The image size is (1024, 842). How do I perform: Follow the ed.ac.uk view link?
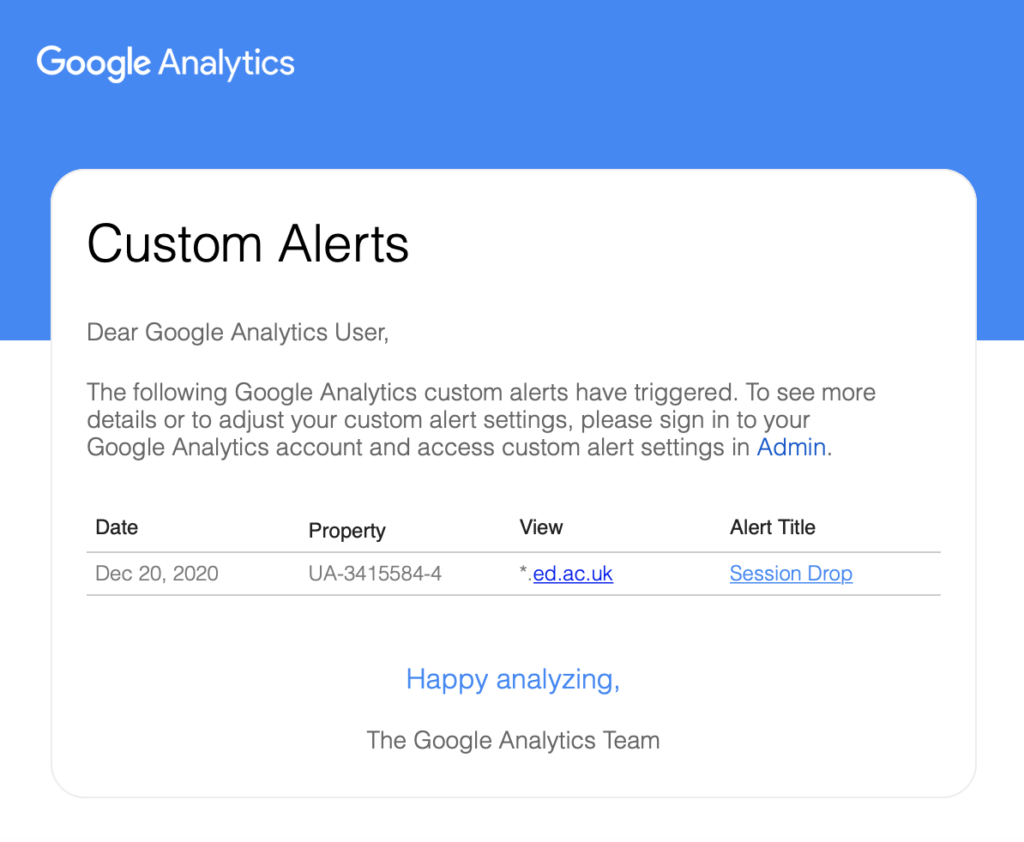click(573, 574)
